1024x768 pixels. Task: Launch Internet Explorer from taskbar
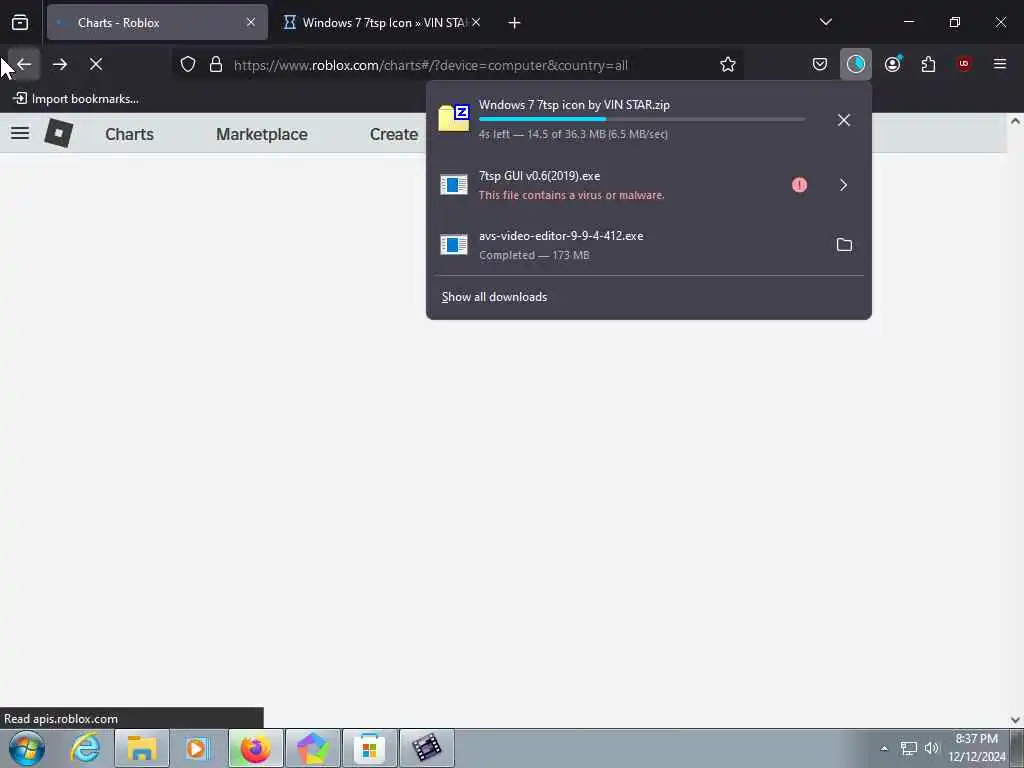coord(86,748)
